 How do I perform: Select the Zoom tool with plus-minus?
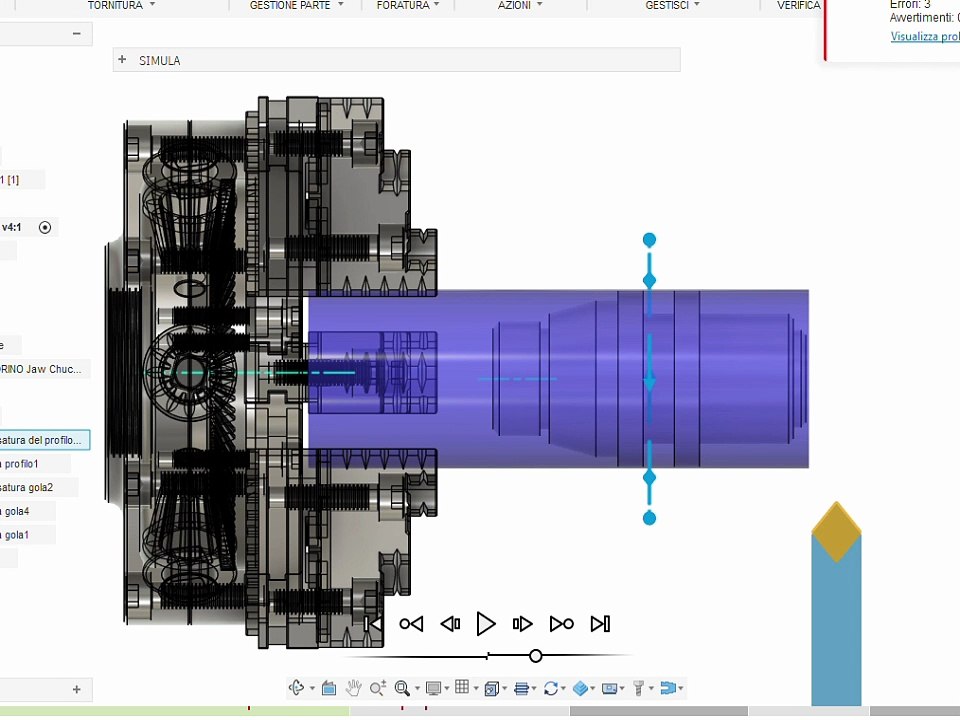coord(378,688)
